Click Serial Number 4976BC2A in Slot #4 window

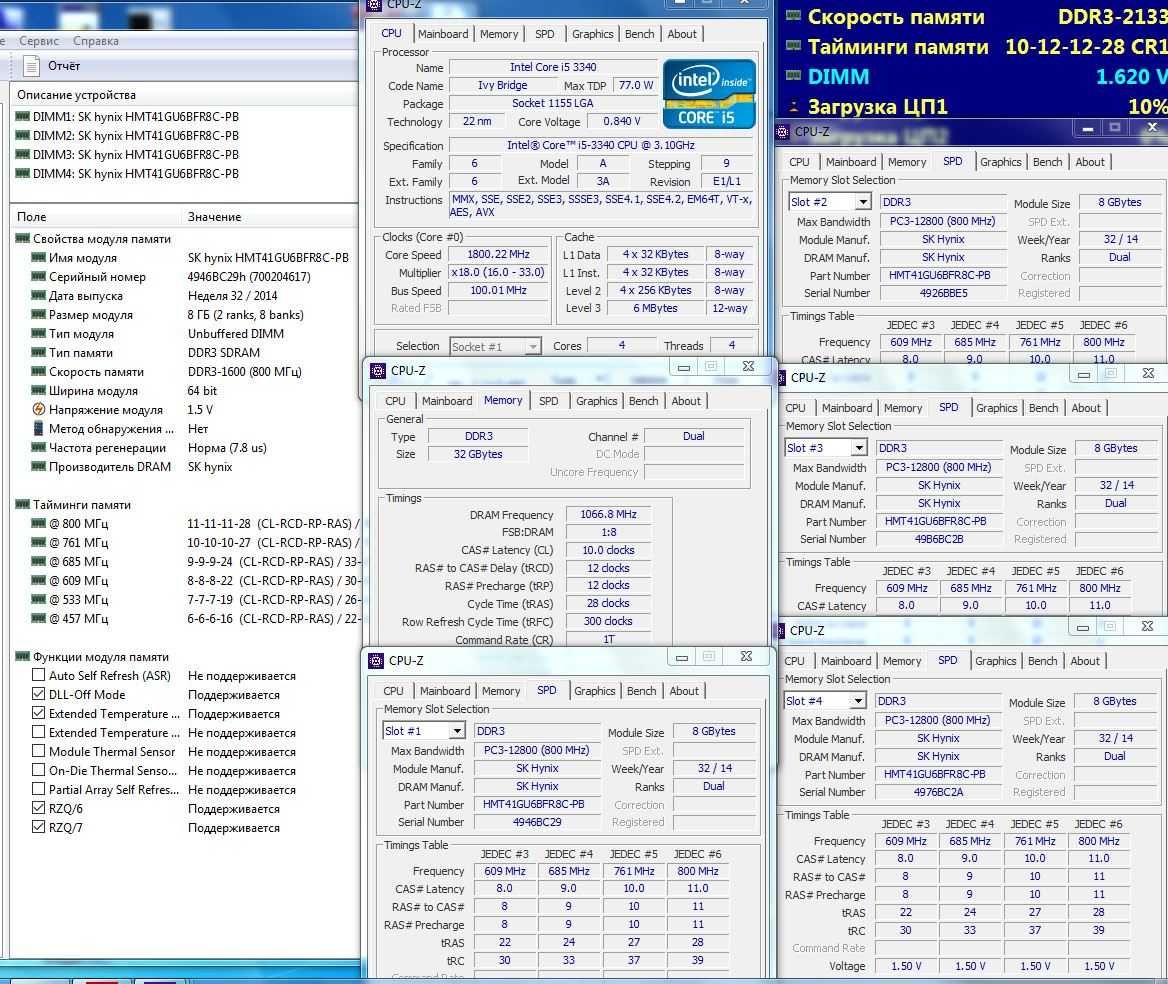938,793
